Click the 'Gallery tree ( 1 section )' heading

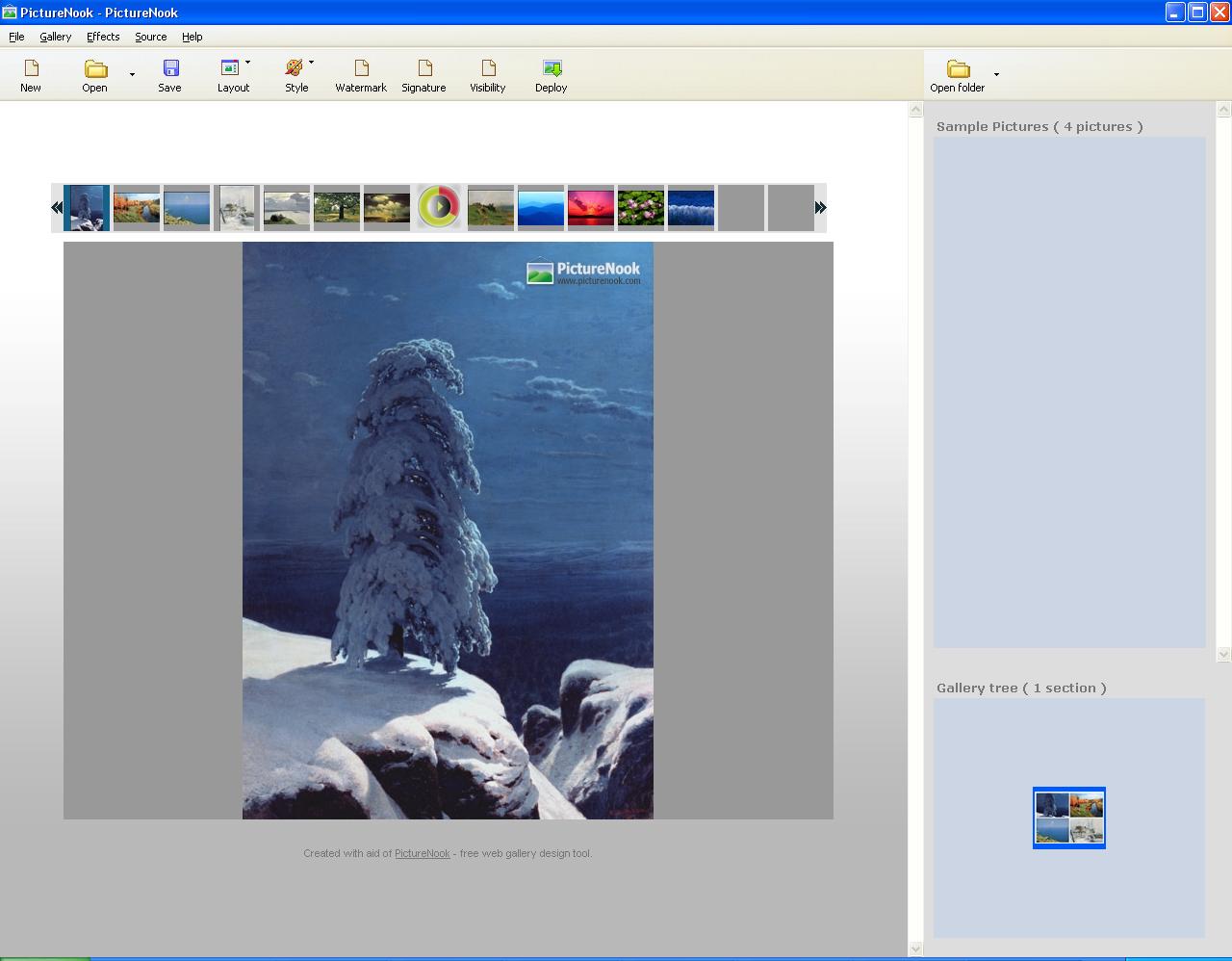[1021, 688]
